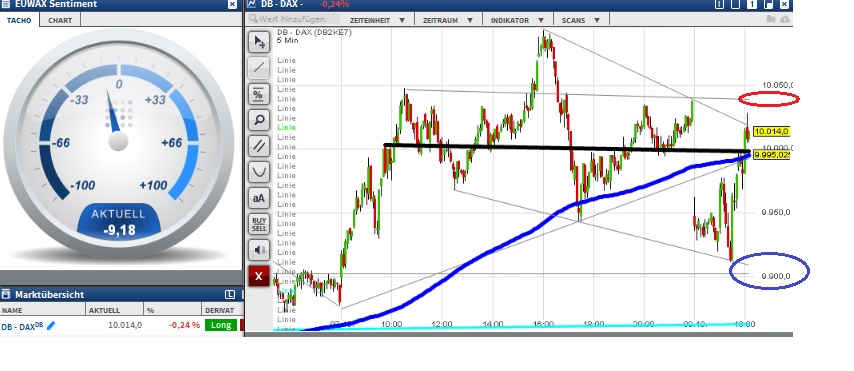Click the chart icon in DB - DAX title bar

pyautogui.click(x=252, y=4)
